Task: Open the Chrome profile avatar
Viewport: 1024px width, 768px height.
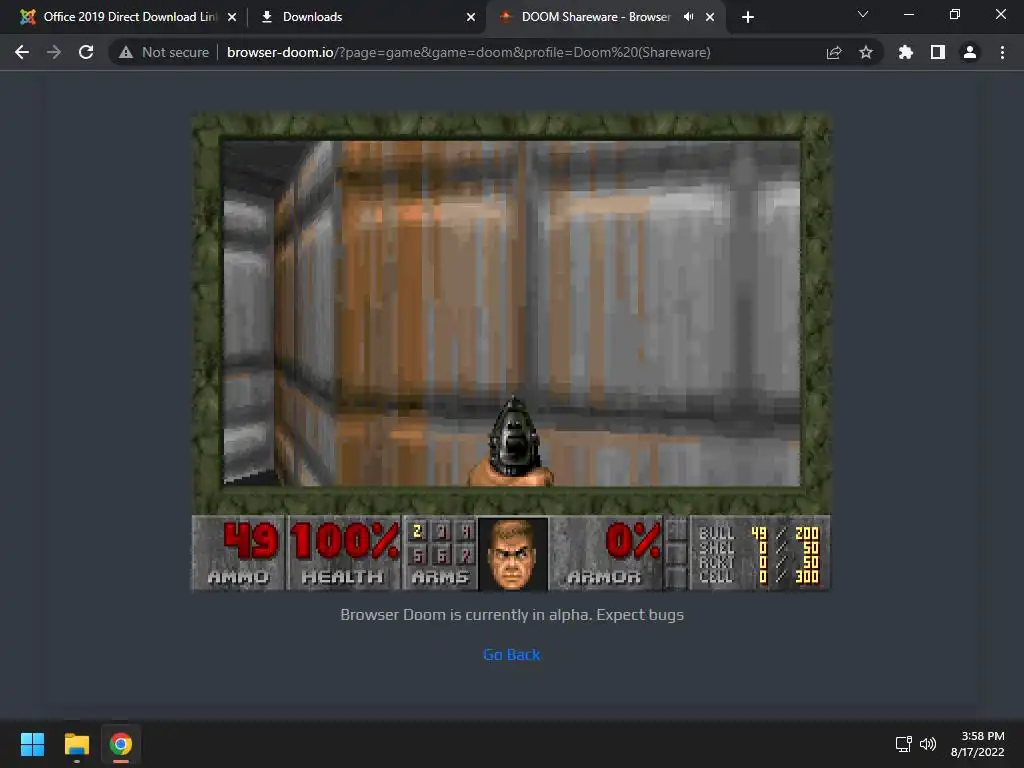Action: click(x=970, y=52)
